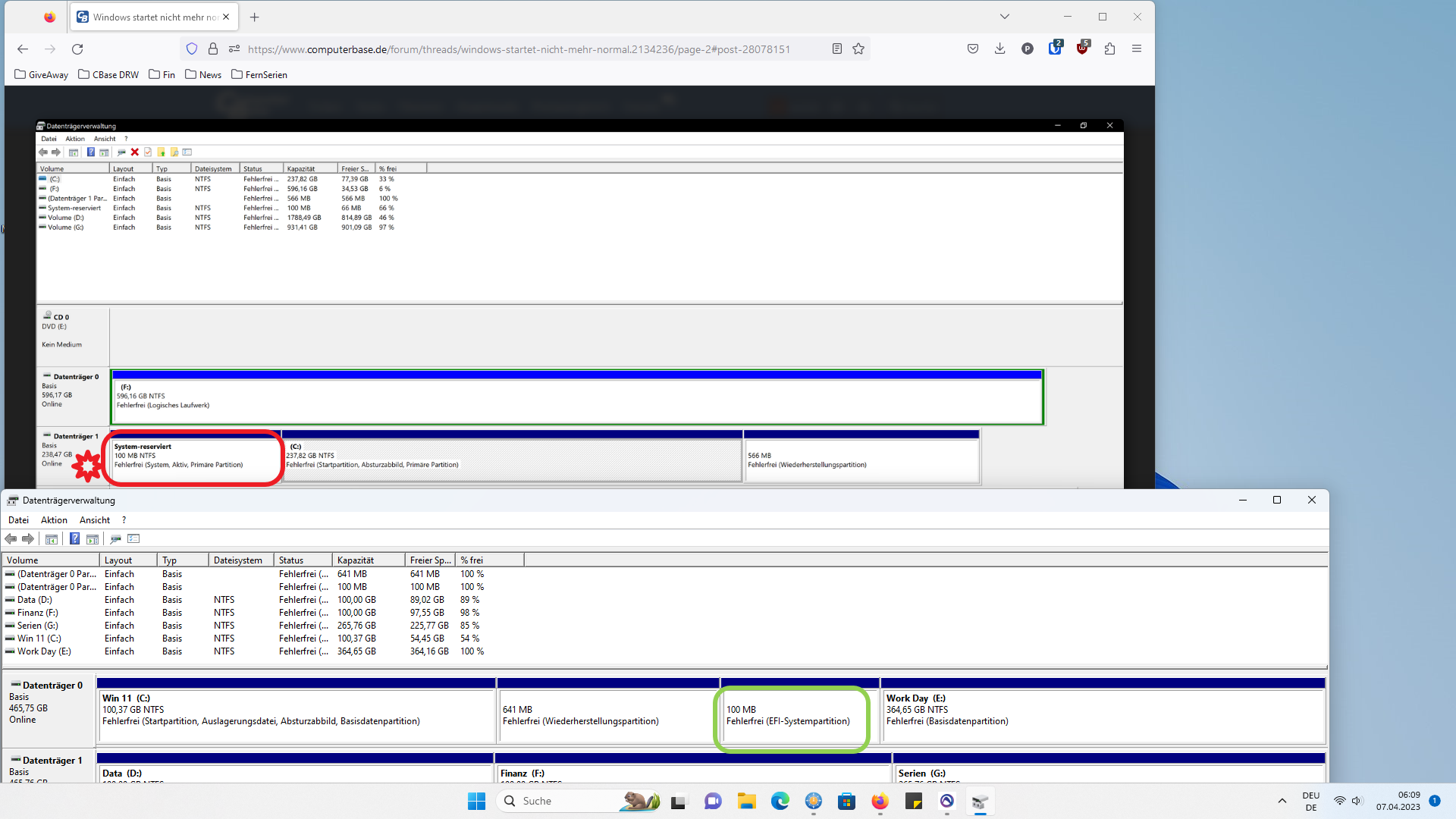Click the uBlock Origin extension icon
This screenshot has height=819, width=1456.
pos(1082,49)
